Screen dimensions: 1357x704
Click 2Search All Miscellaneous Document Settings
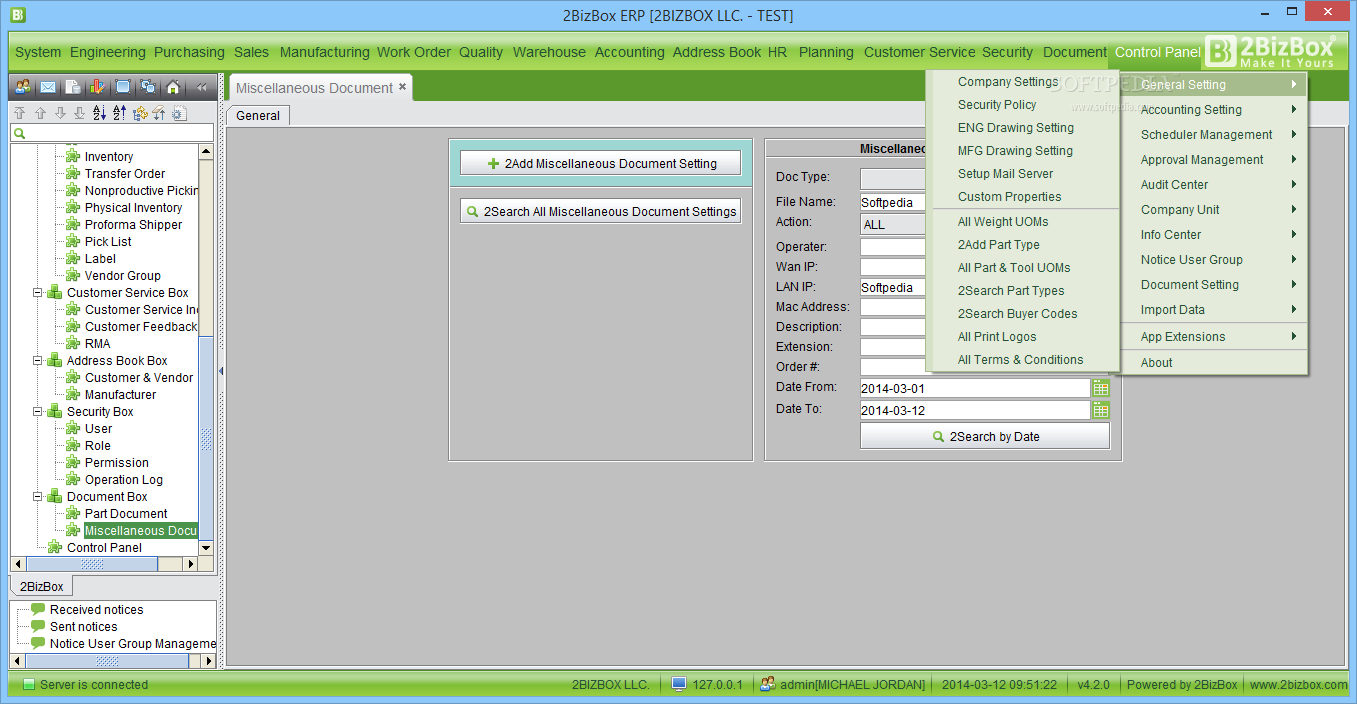601,212
